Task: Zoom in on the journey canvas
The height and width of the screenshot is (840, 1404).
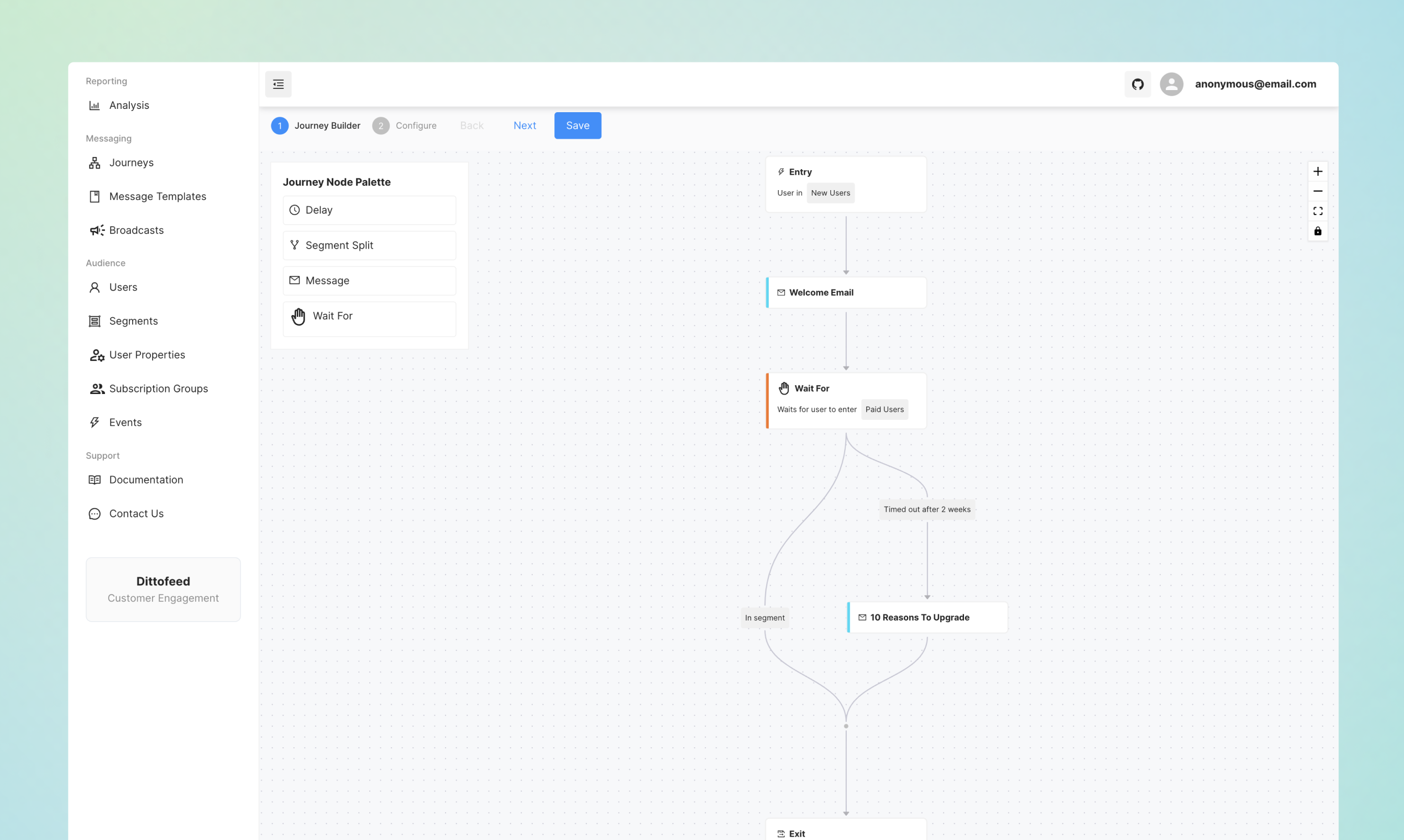Action: pyautogui.click(x=1317, y=171)
